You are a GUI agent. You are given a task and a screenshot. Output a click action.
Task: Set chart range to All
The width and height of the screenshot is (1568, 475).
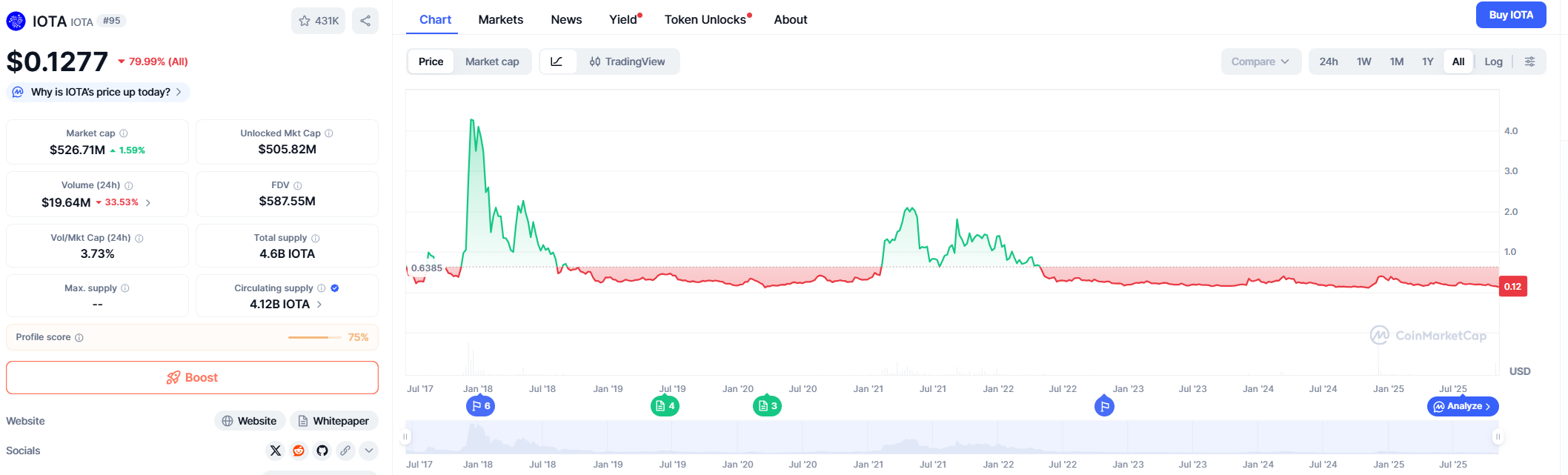(1458, 62)
